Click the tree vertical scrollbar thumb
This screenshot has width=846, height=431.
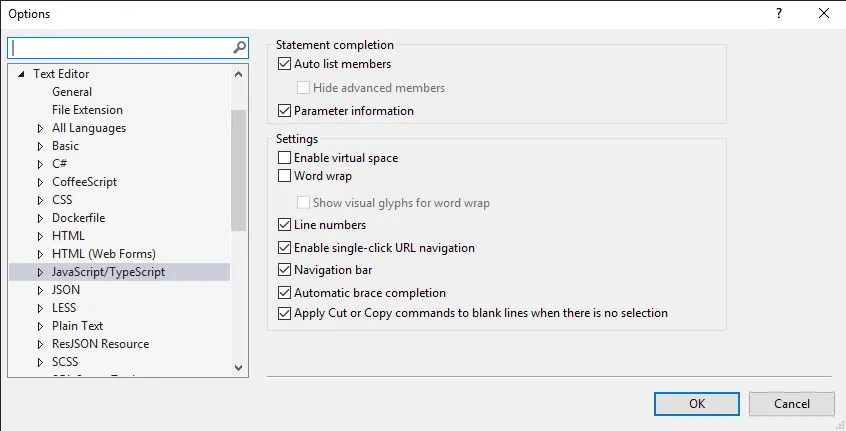pyautogui.click(x=238, y=170)
